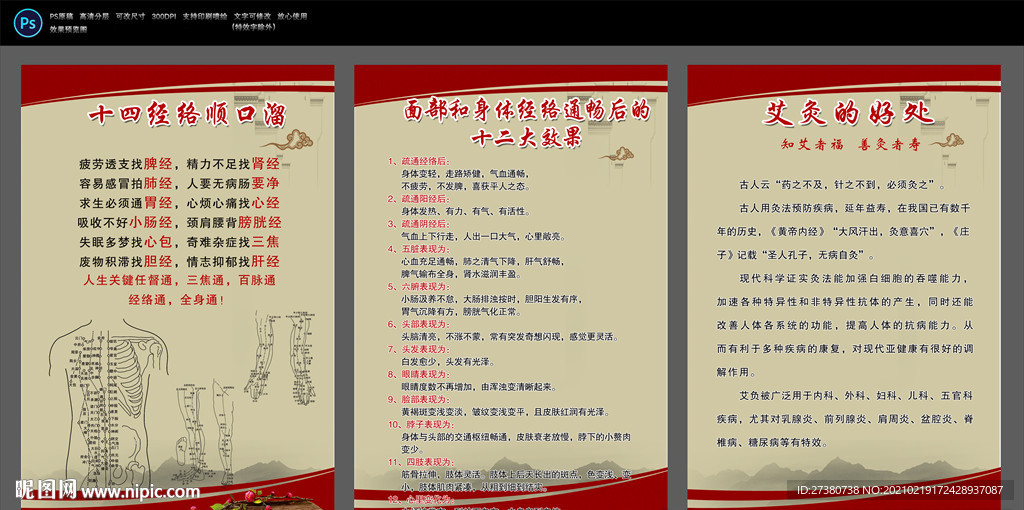The width and height of the screenshot is (1024, 510).
Task: Click the '艾灸的好处' poster title
Action: pyautogui.click(x=849, y=115)
